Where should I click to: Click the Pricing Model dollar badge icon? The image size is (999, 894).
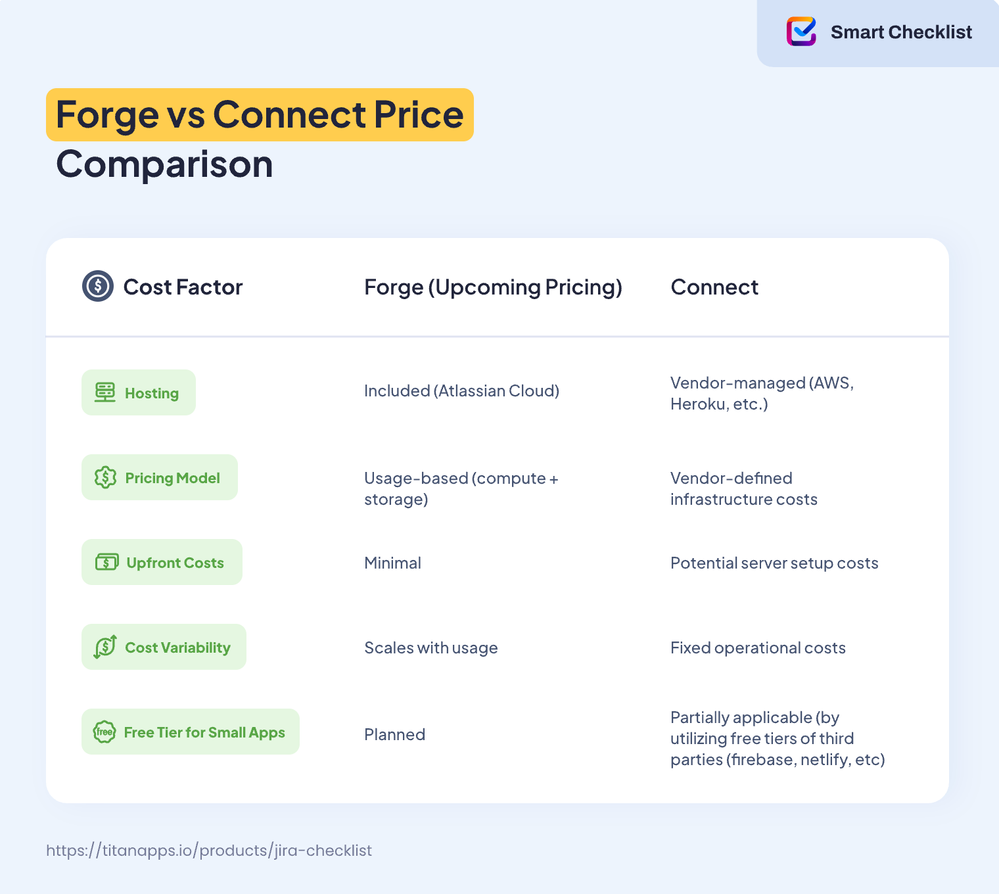coord(105,477)
